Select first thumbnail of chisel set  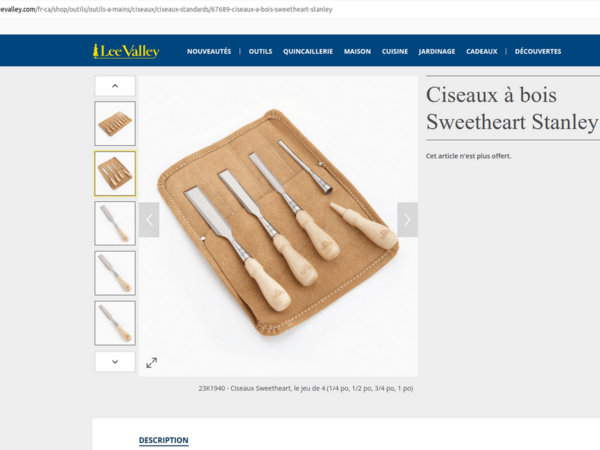pyautogui.click(x=115, y=124)
